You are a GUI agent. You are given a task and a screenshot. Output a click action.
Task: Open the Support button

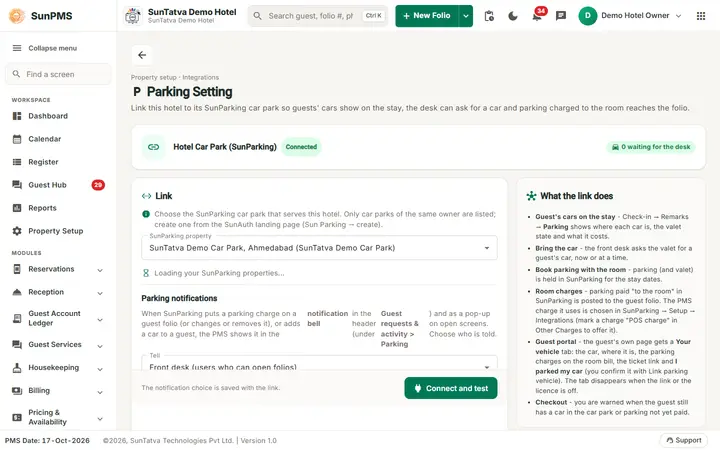[x=684, y=440]
